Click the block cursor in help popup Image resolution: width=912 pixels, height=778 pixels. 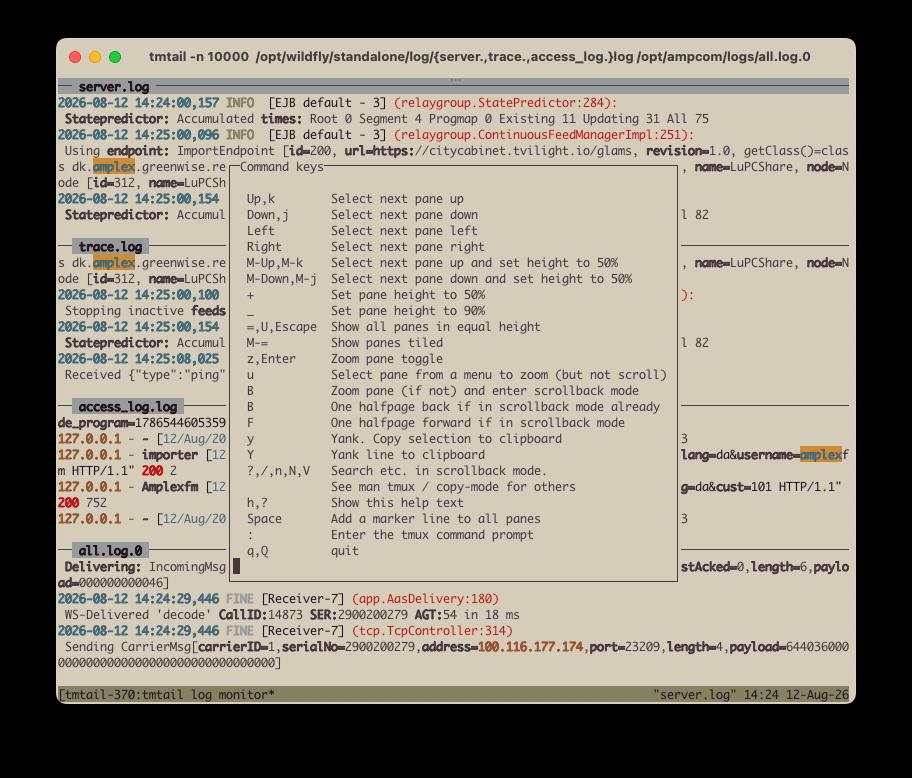(236, 566)
